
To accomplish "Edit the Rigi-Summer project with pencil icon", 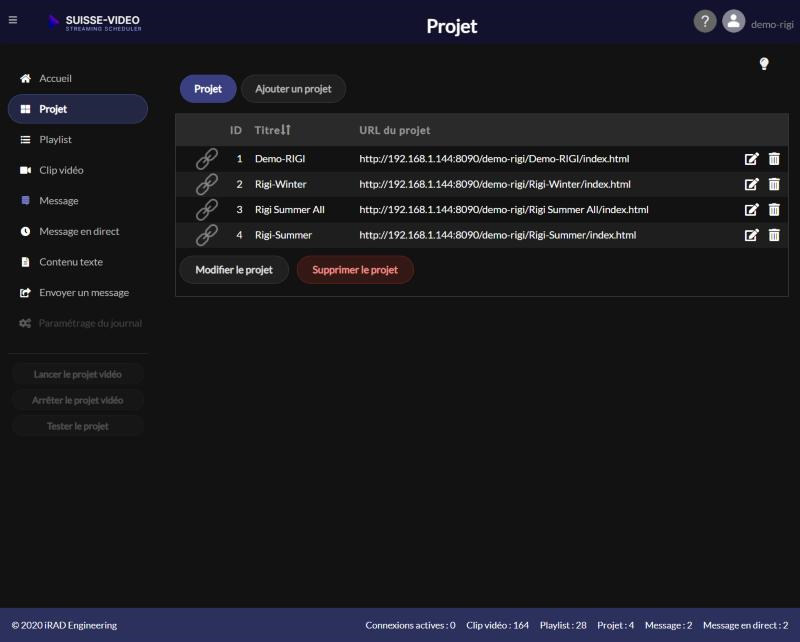I will click(752, 235).
